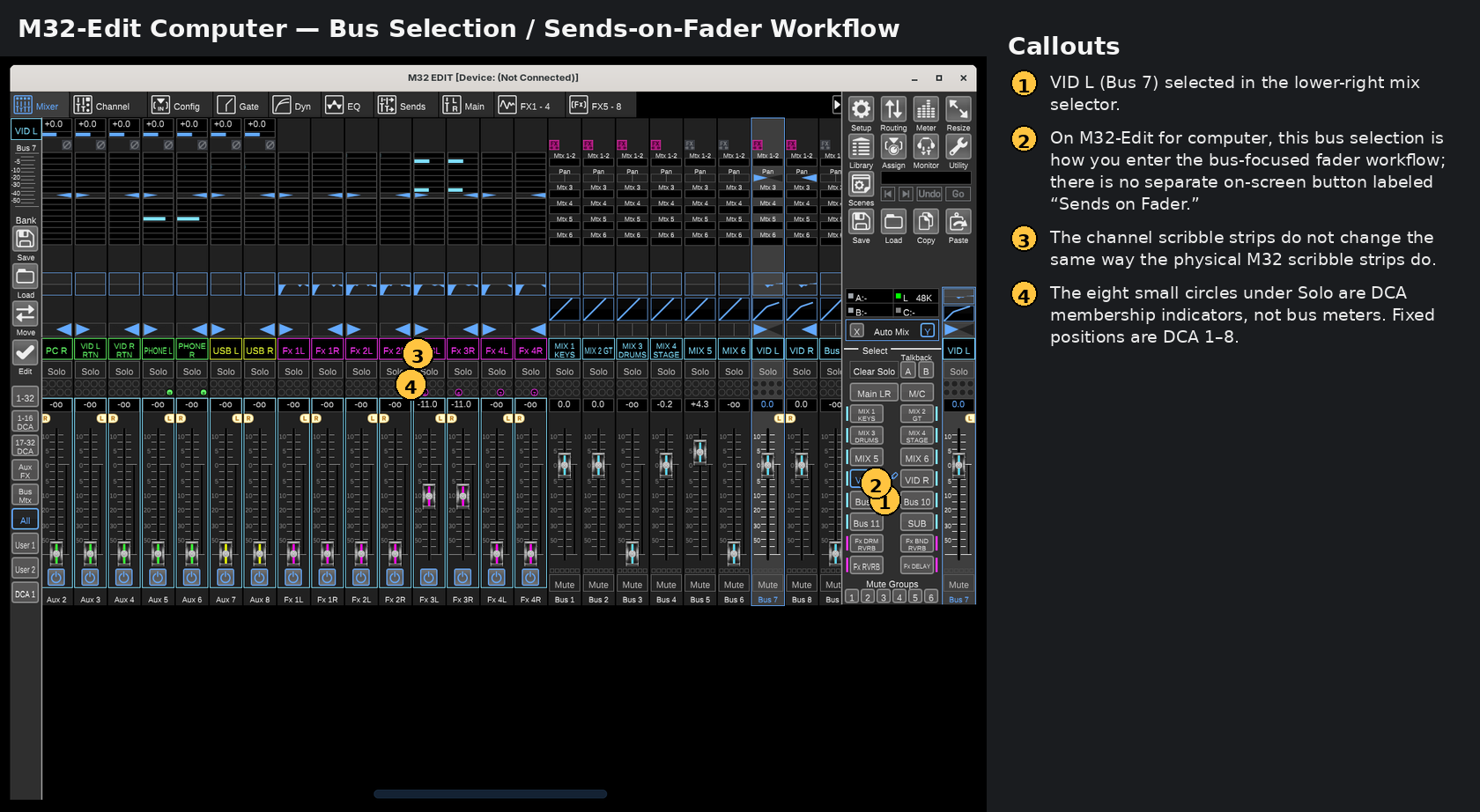Click the horizontal scrollbar at bottom
Screen dimensions: 1480x812
(x=491, y=794)
